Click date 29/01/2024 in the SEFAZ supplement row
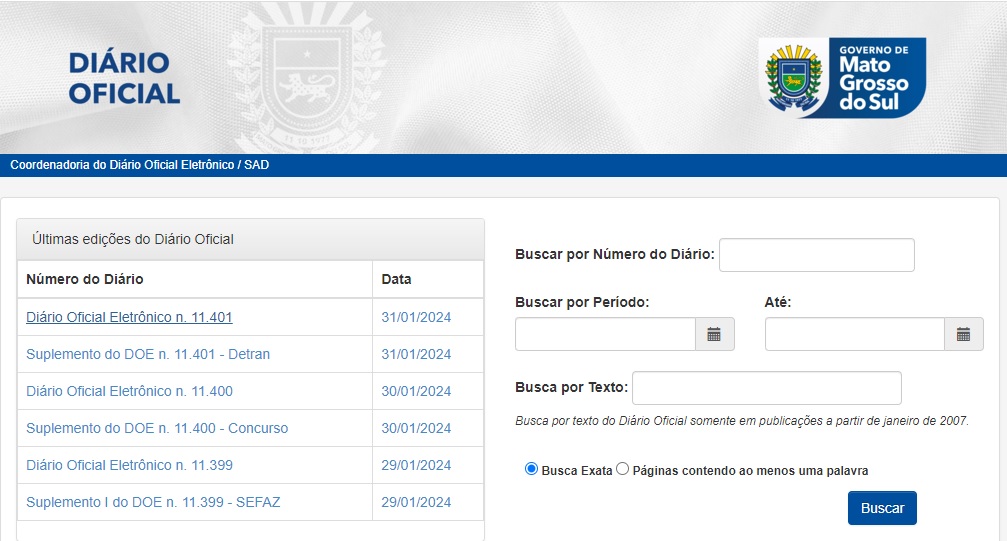This screenshot has height=541, width=1007. (x=416, y=502)
